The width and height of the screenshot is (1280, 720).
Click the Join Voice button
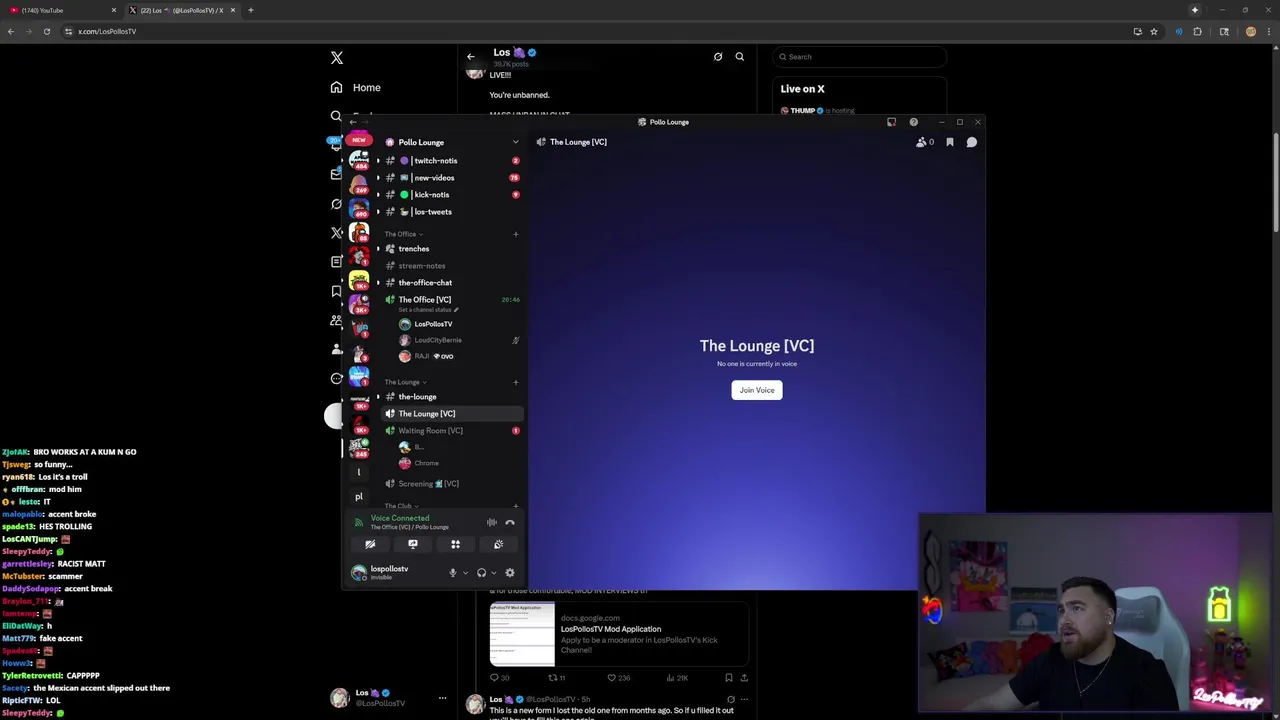(x=757, y=390)
